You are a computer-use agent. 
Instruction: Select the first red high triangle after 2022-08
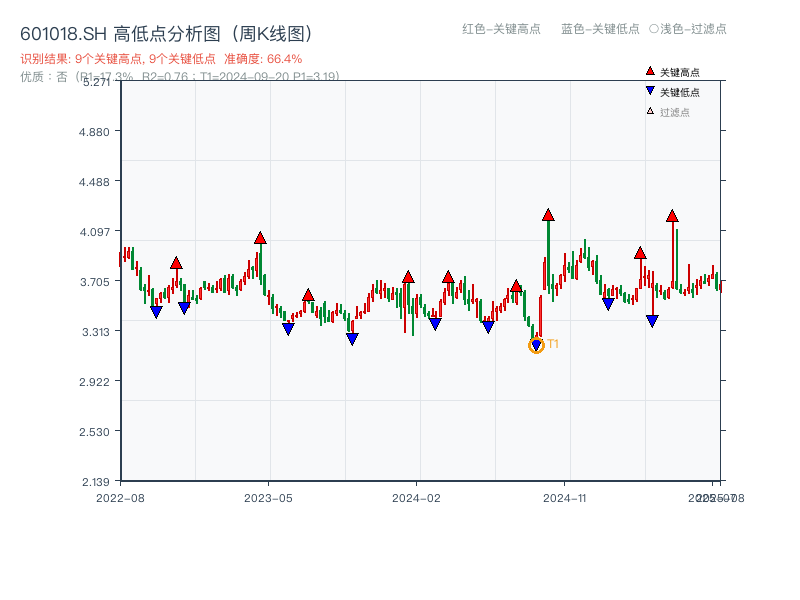[176, 263]
